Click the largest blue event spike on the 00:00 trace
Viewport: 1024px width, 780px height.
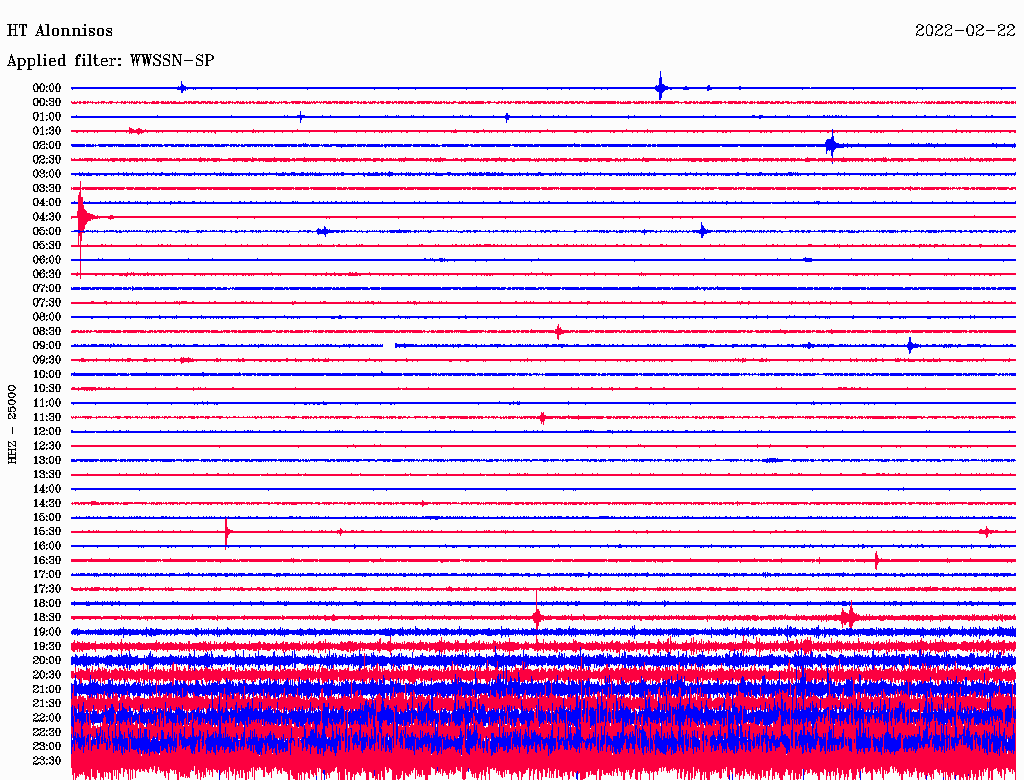pyautogui.click(x=661, y=88)
